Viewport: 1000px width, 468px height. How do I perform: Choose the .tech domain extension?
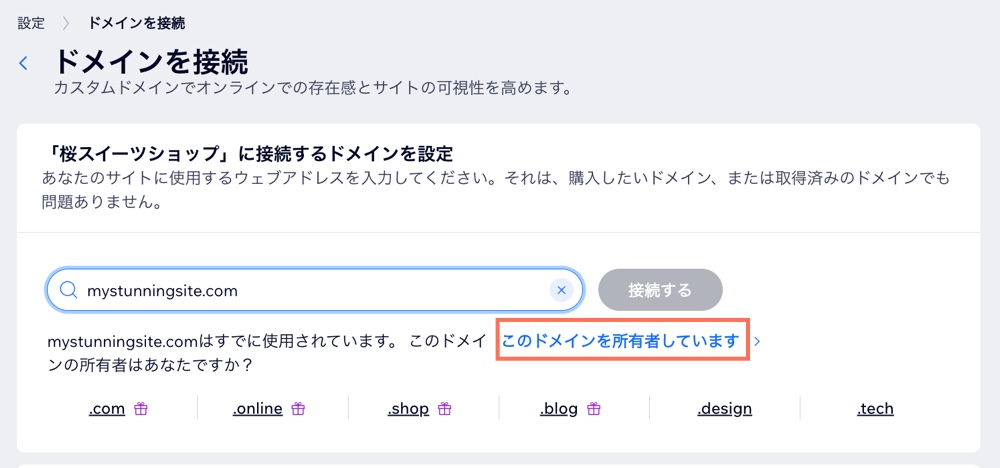click(875, 409)
